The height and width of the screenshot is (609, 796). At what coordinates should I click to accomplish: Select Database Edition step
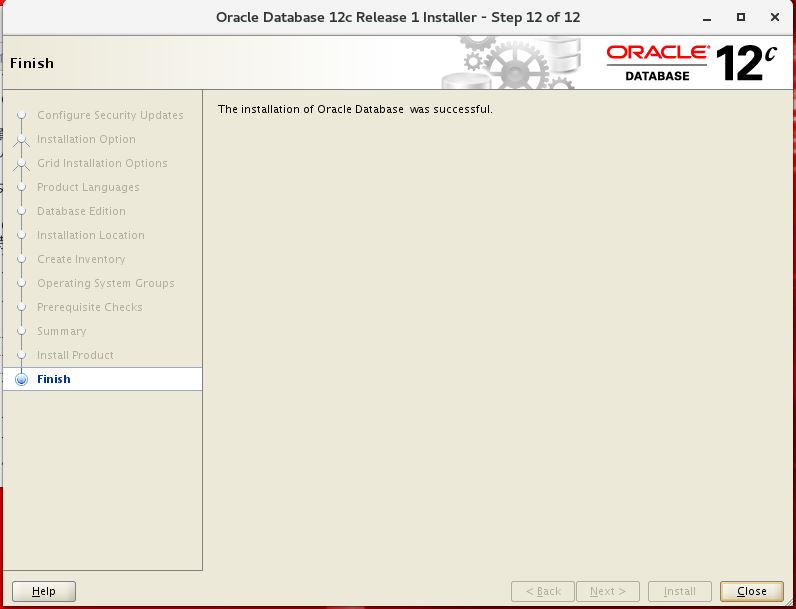[x=81, y=211]
